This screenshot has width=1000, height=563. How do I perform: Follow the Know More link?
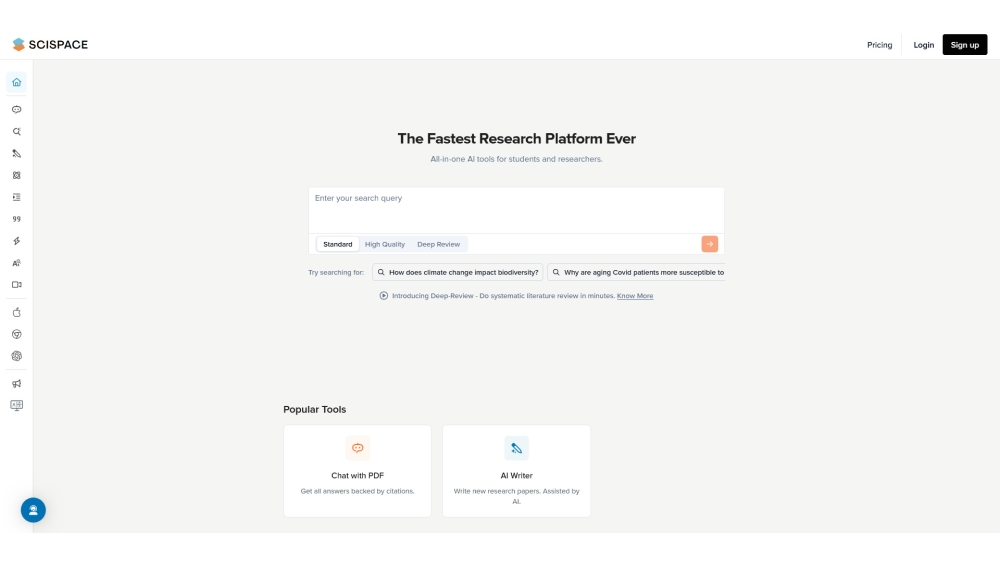coord(635,296)
